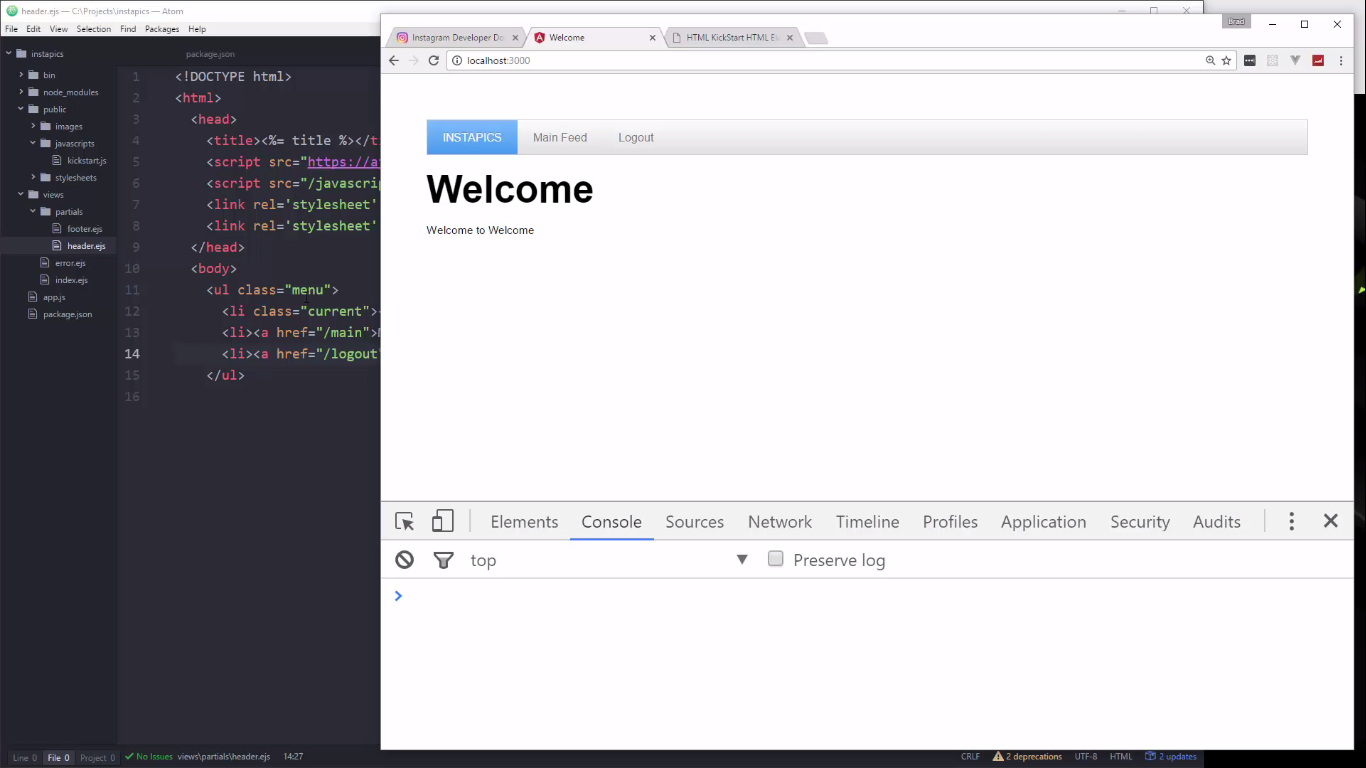Close the DevTools panel
The width and height of the screenshot is (1366, 768).
[x=1331, y=521]
